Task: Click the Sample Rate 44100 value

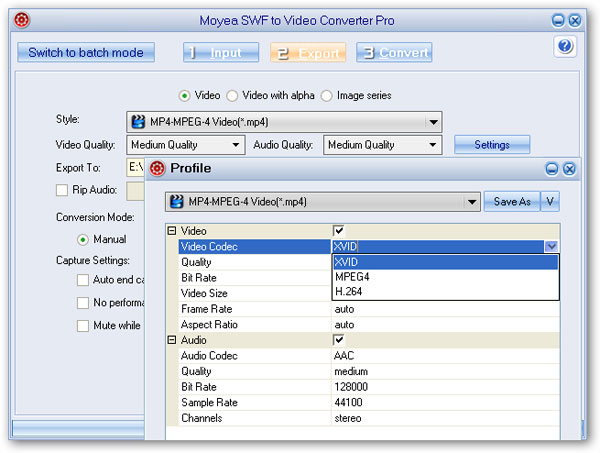Action: (x=348, y=402)
